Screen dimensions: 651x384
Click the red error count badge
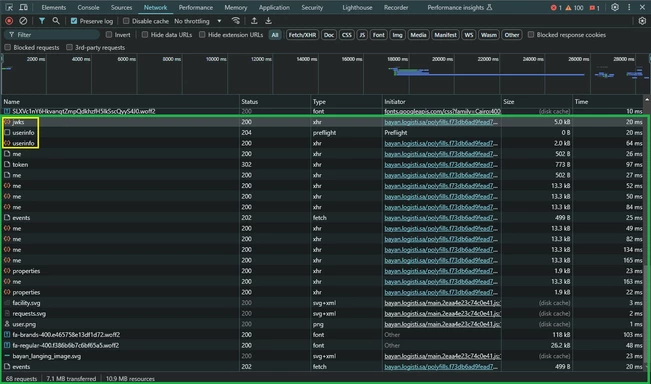point(556,7)
